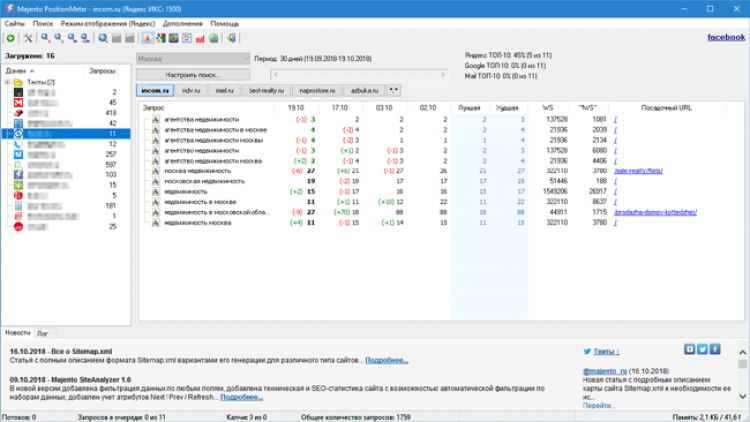Click the green add project toolbar icon
Image resolution: width=750 pixels, height=422 pixels.
(x=9, y=38)
